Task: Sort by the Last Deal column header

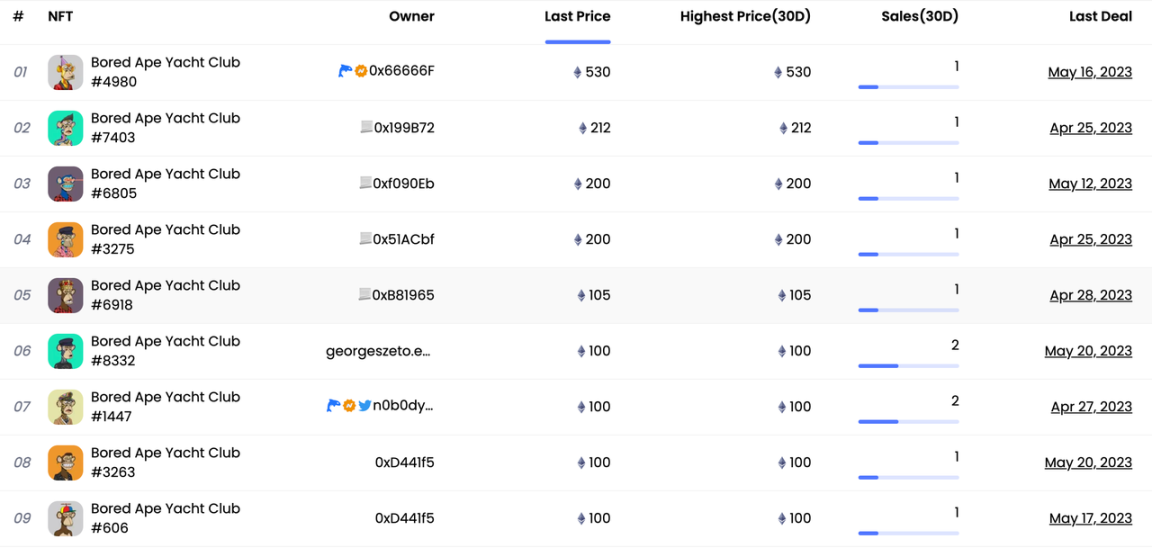Action: click(1100, 17)
